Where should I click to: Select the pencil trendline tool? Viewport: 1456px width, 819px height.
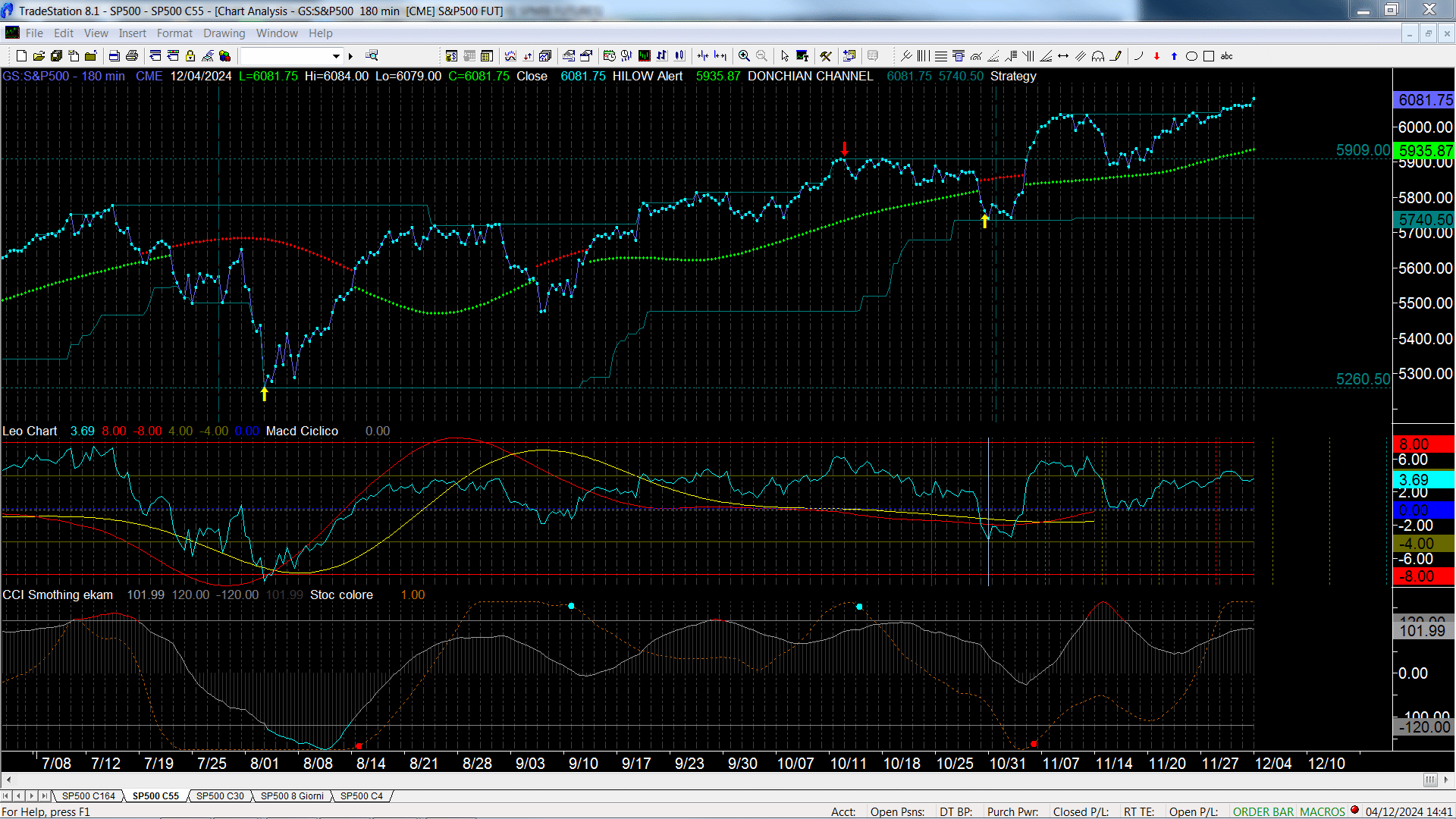point(1116,56)
